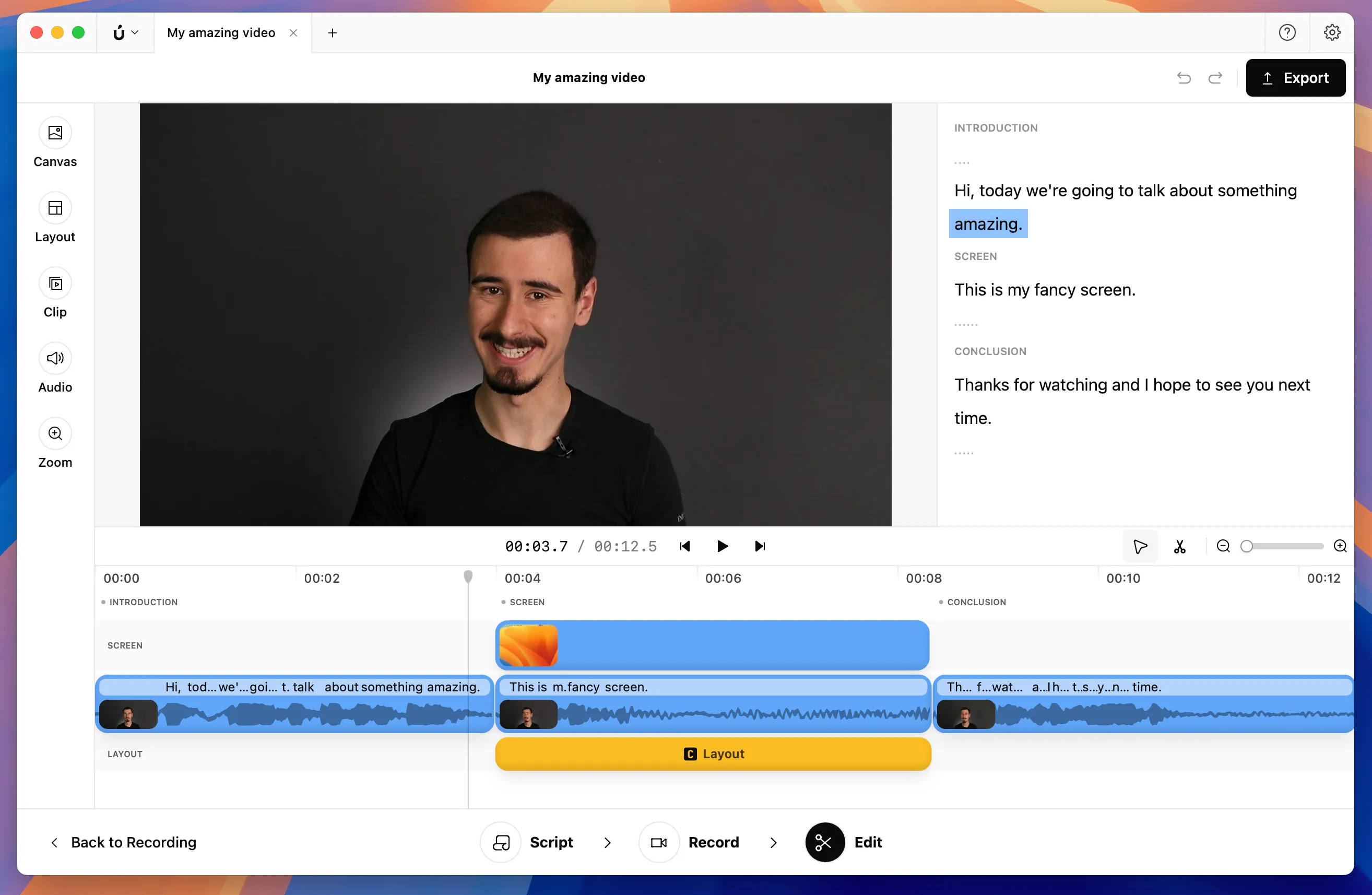Open the Audio settings icon
Viewport: 1372px width, 895px height.
(55, 358)
